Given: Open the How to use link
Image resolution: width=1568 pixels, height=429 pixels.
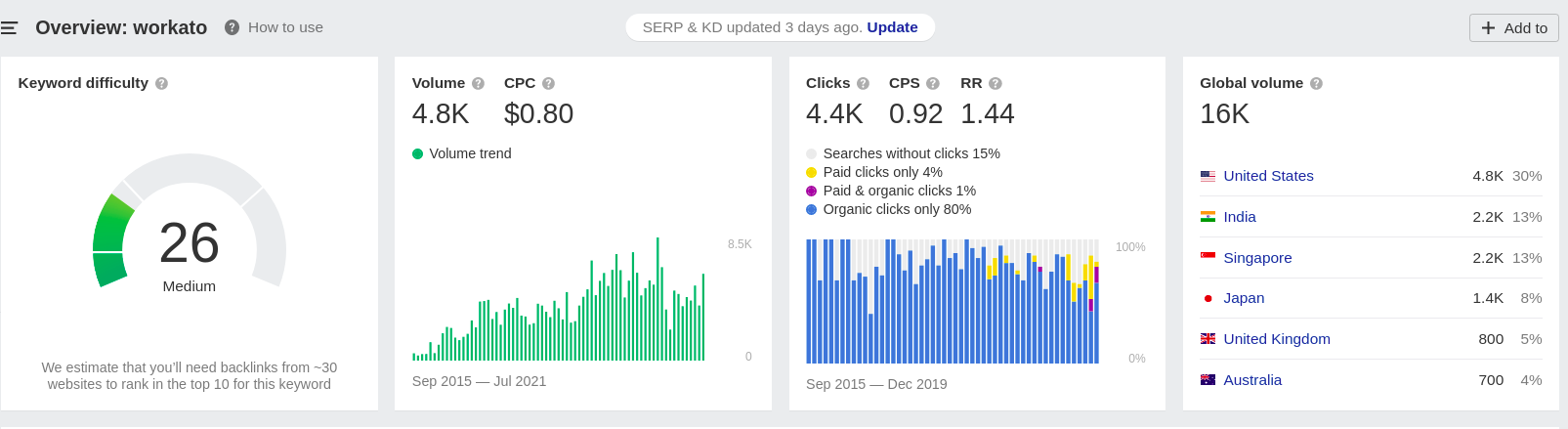Looking at the screenshot, I should pyautogui.click(x=285, y=27).
